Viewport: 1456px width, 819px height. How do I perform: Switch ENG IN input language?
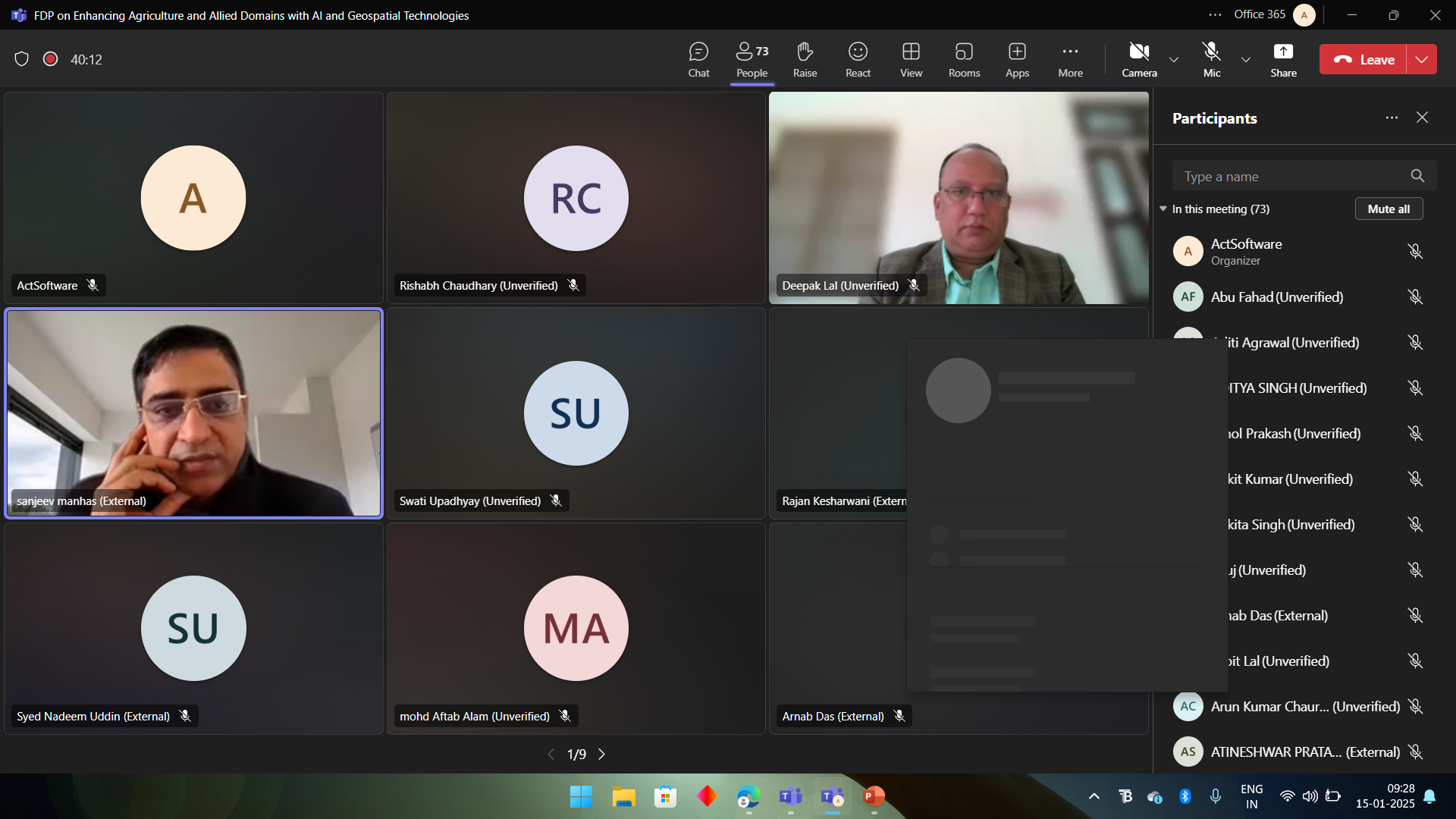click(1252, 796)
